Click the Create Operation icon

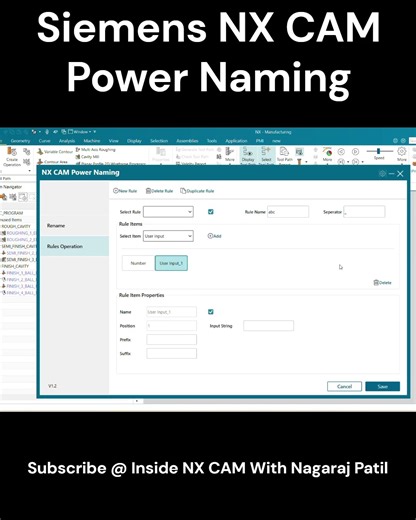[12, 157]
